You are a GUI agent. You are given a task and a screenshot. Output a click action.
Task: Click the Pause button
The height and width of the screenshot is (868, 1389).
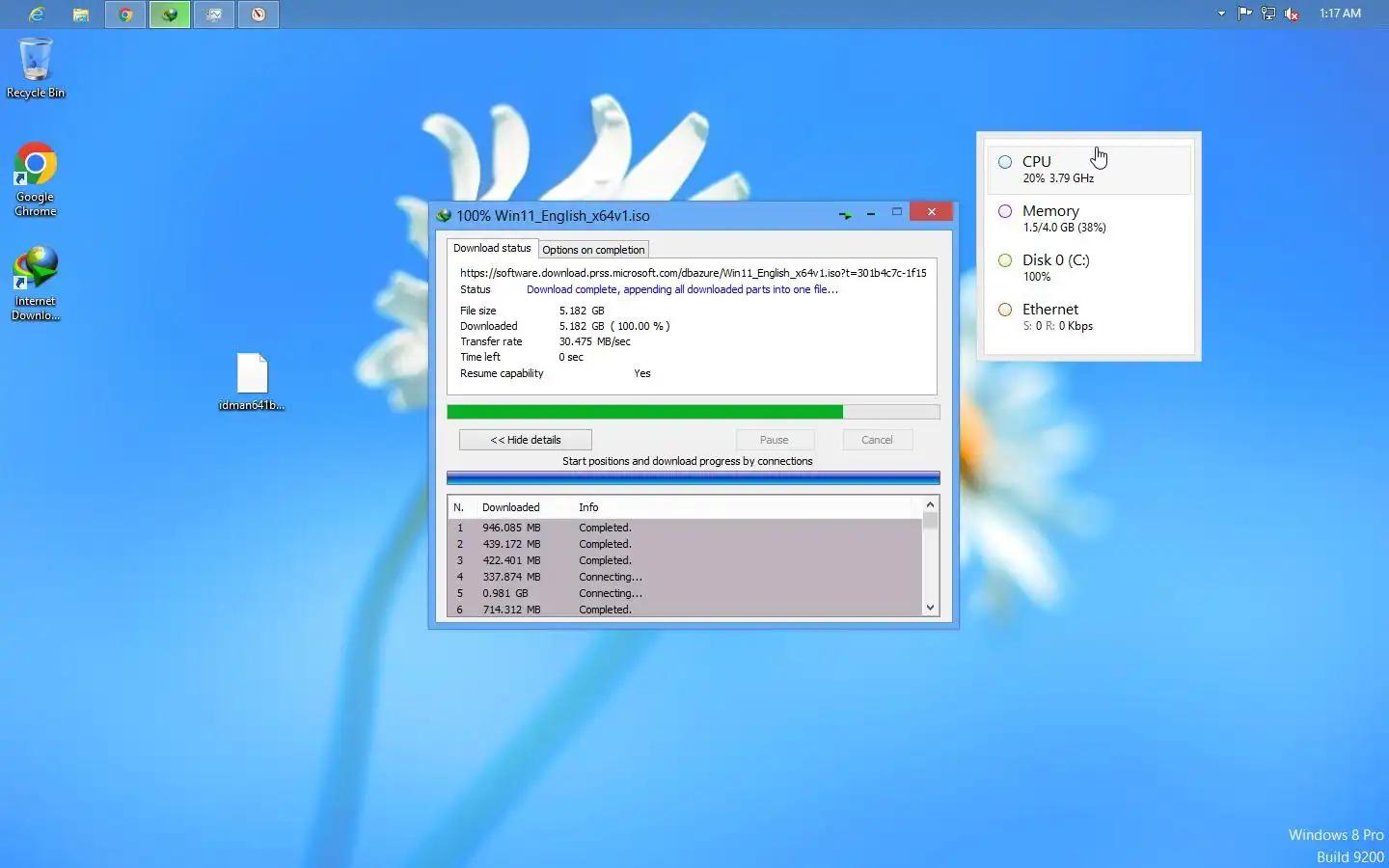point(775,440)
